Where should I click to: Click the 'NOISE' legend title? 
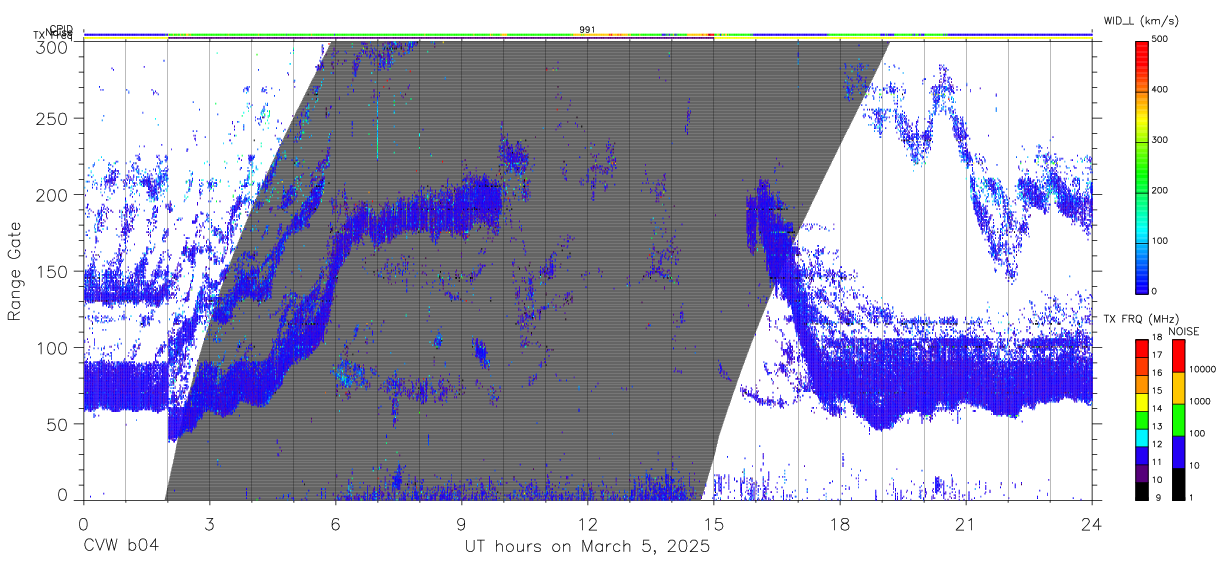[x=1184, y=332]
